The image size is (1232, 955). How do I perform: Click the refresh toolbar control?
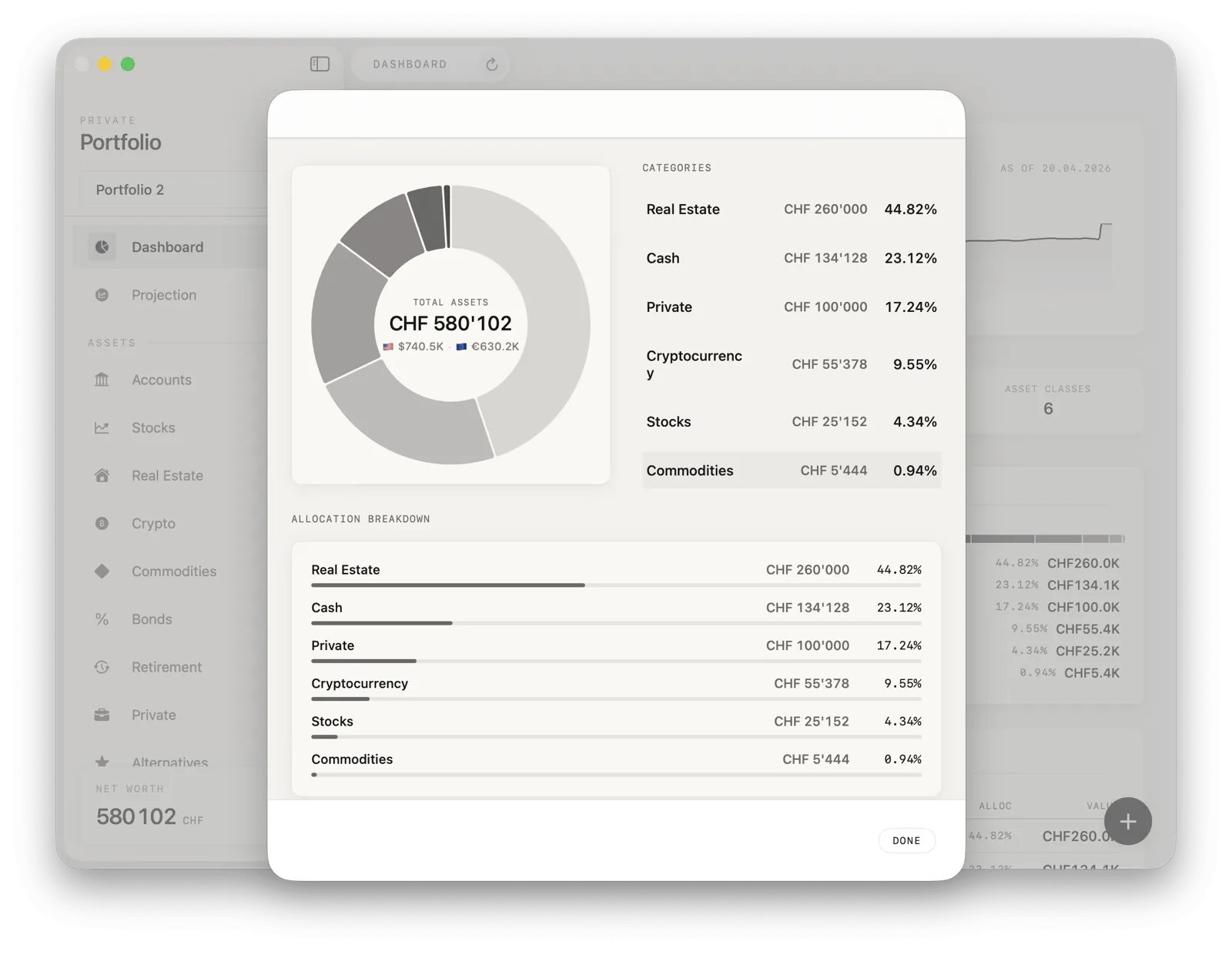pos(492,64)
